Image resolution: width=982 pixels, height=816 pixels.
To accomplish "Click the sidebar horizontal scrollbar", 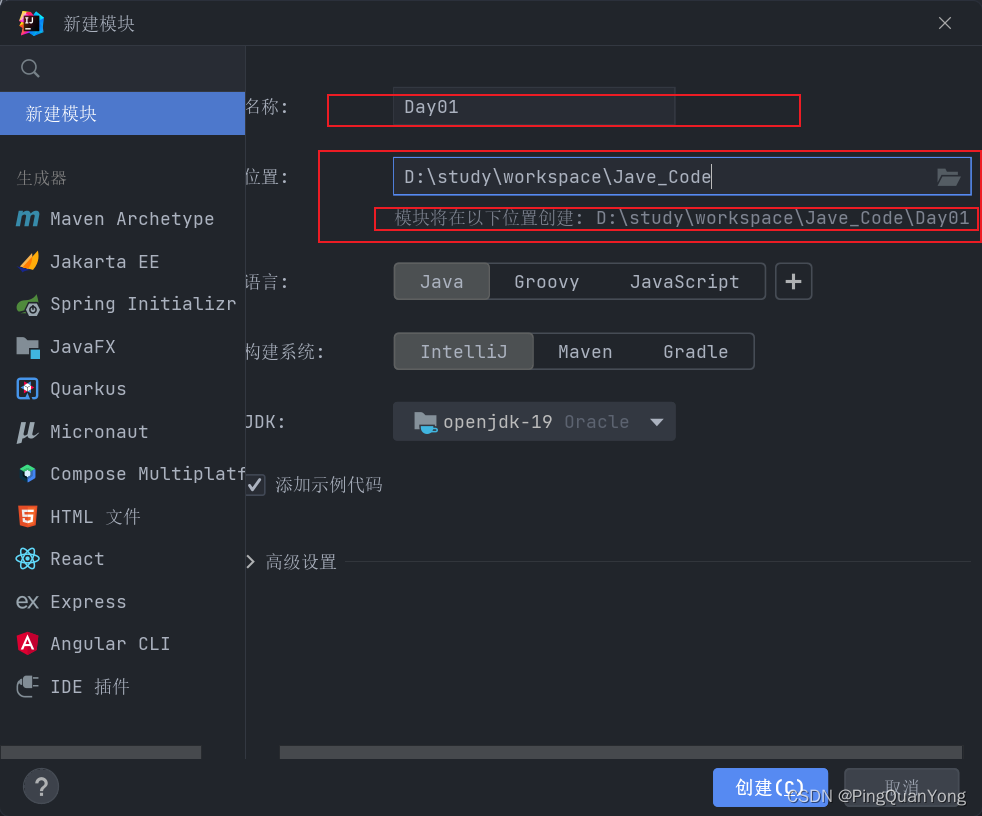I will point(101,752).
